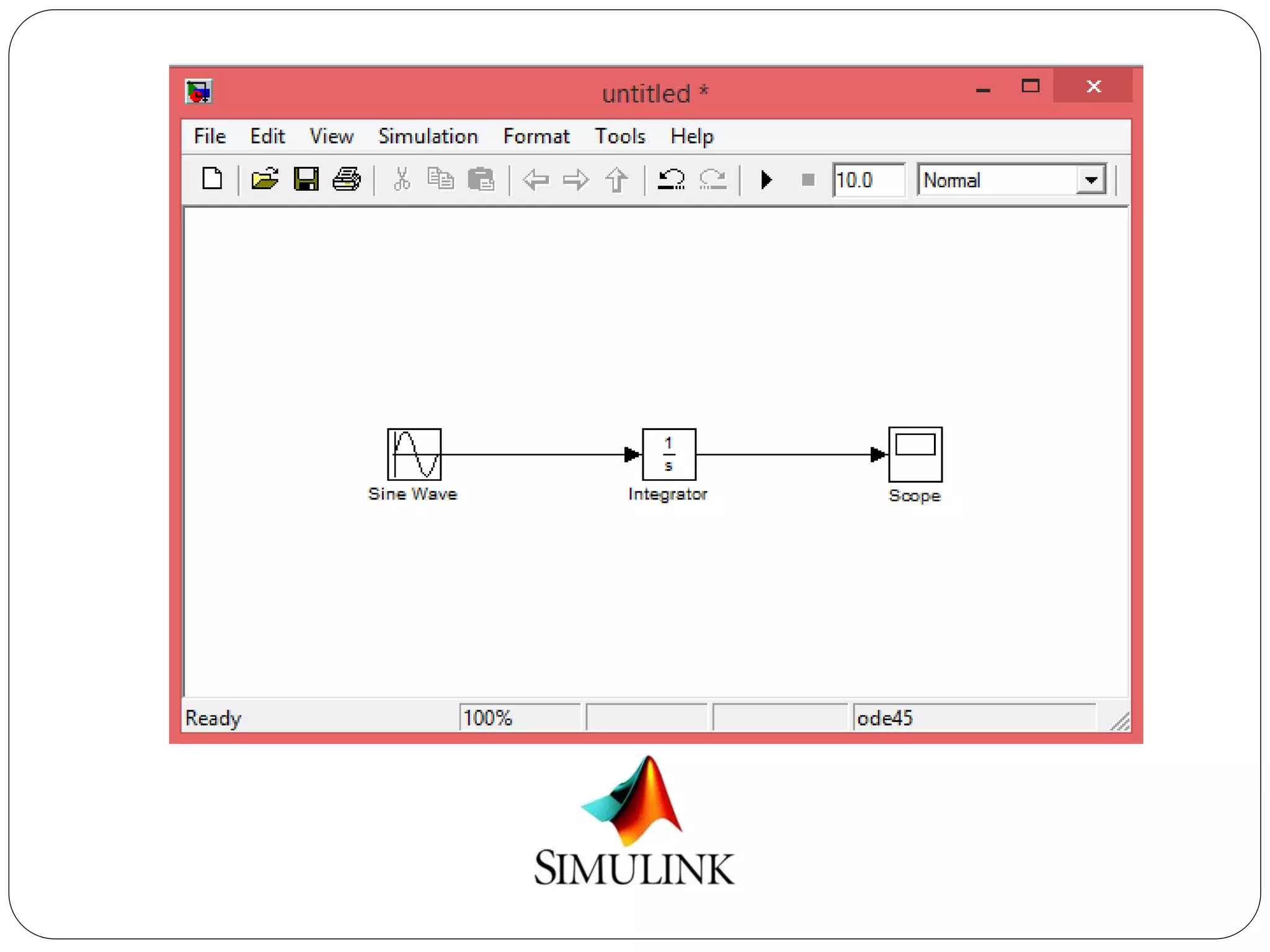Close the untitled window
Image resolution: width=1270 pixels, height=952 pixels.
click(1093, 86)
